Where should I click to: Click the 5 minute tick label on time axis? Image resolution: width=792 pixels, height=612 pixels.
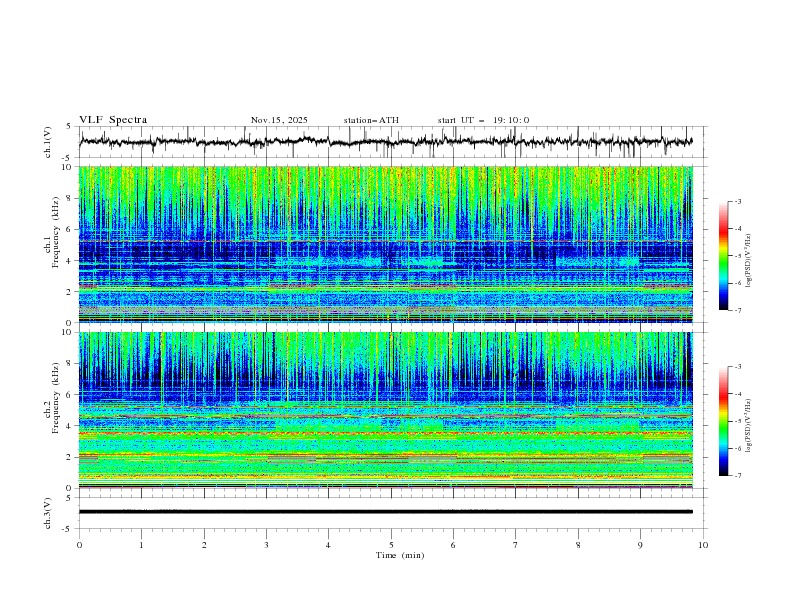(391, 545)
